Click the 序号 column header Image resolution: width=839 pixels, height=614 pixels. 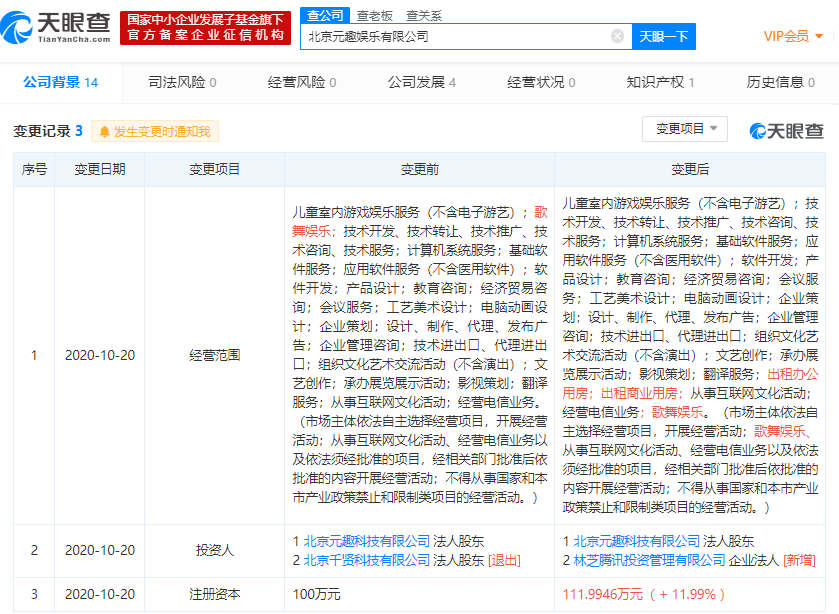pos(34,170)
